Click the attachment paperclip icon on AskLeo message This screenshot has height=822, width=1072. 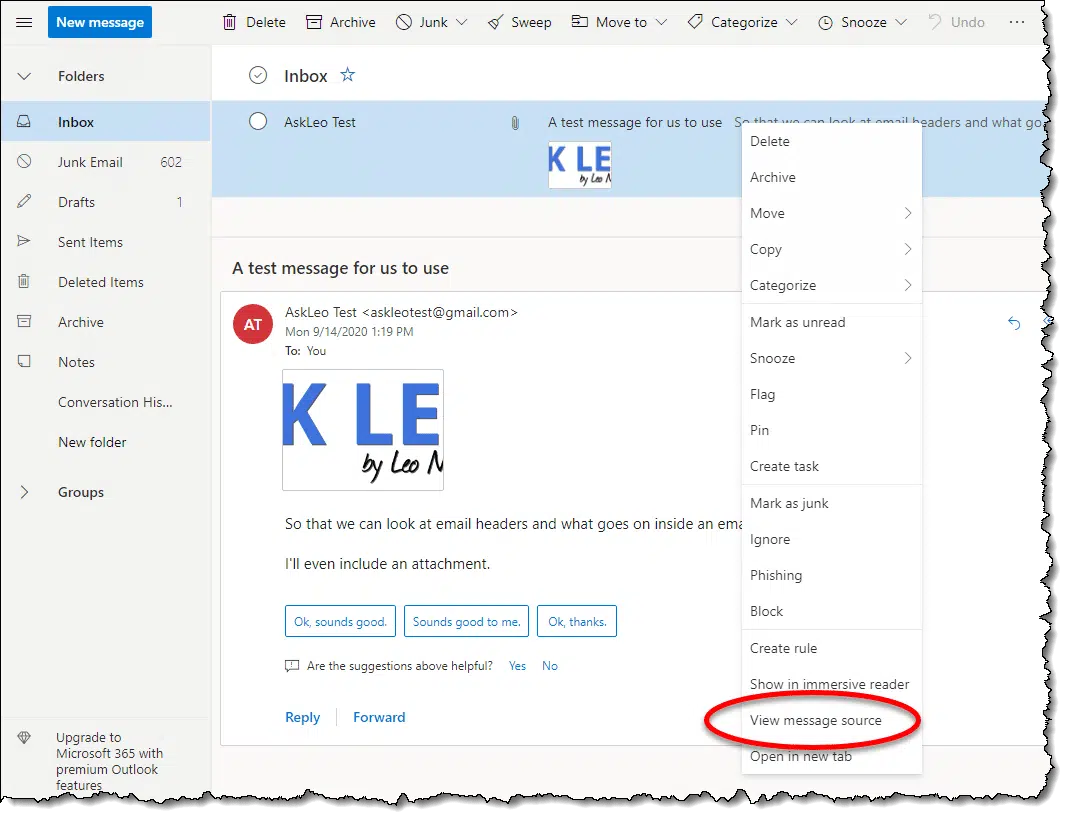[515, 123]
